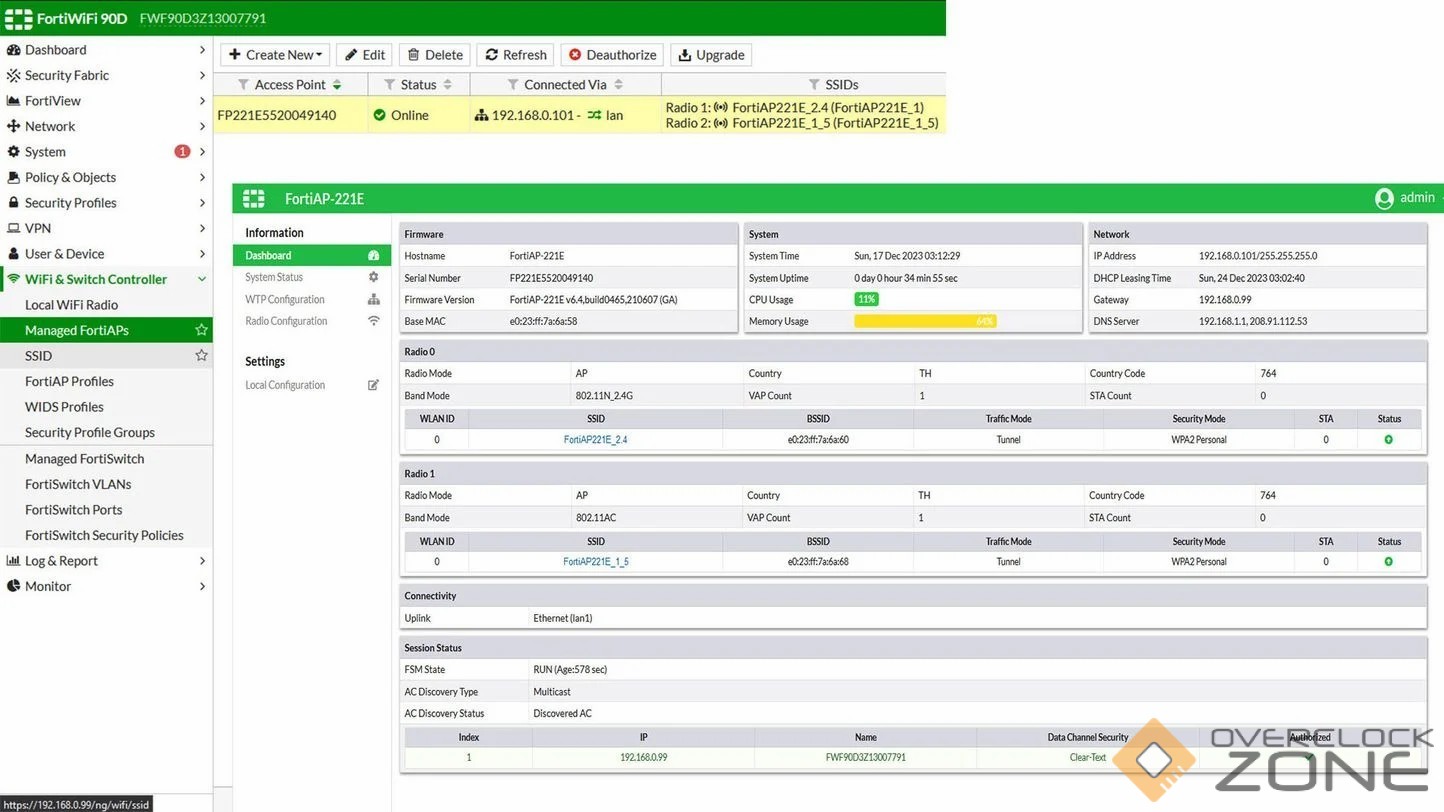Image resolution: width=1444 pixels, height=812 pixels.
Task: Click the filter icon in Access Point column
Action: coord(244,85)
